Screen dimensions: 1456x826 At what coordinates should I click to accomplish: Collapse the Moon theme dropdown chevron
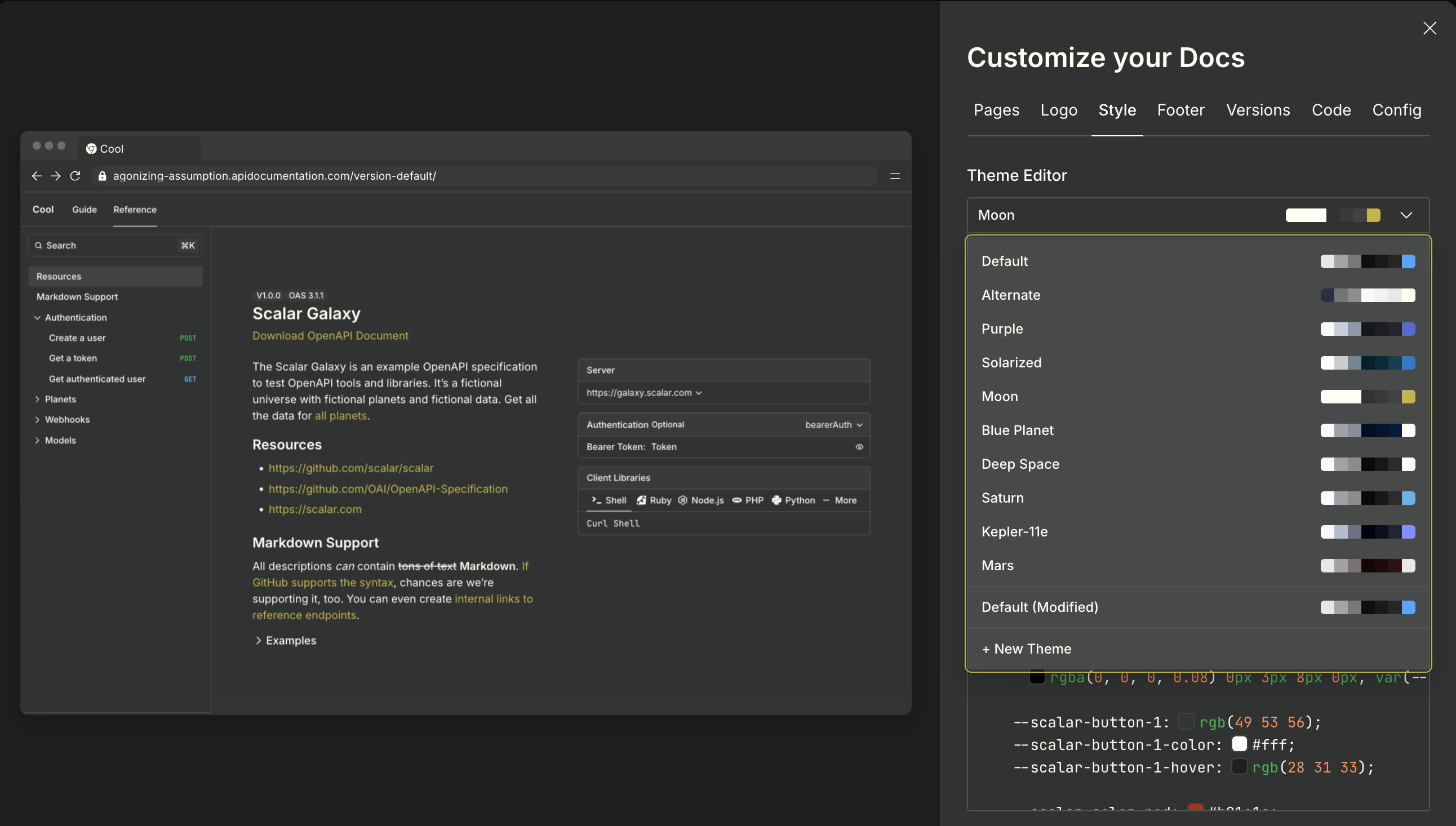pos(1405,215)
